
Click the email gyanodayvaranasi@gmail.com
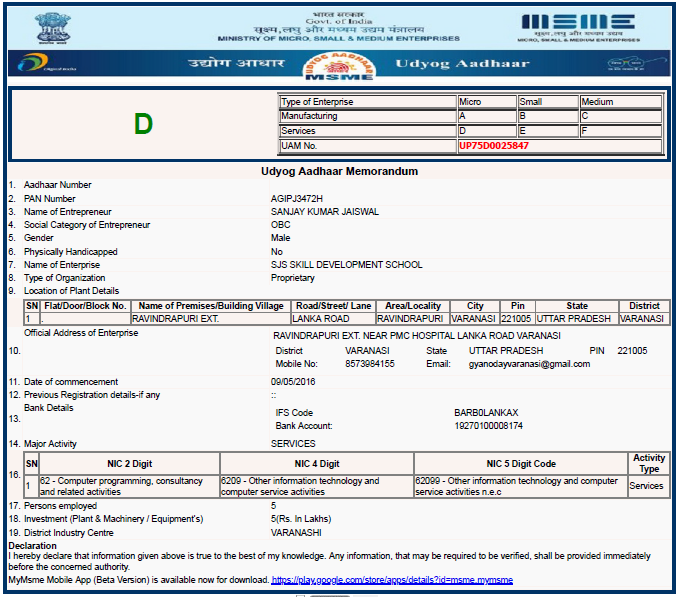click(518, 364)
